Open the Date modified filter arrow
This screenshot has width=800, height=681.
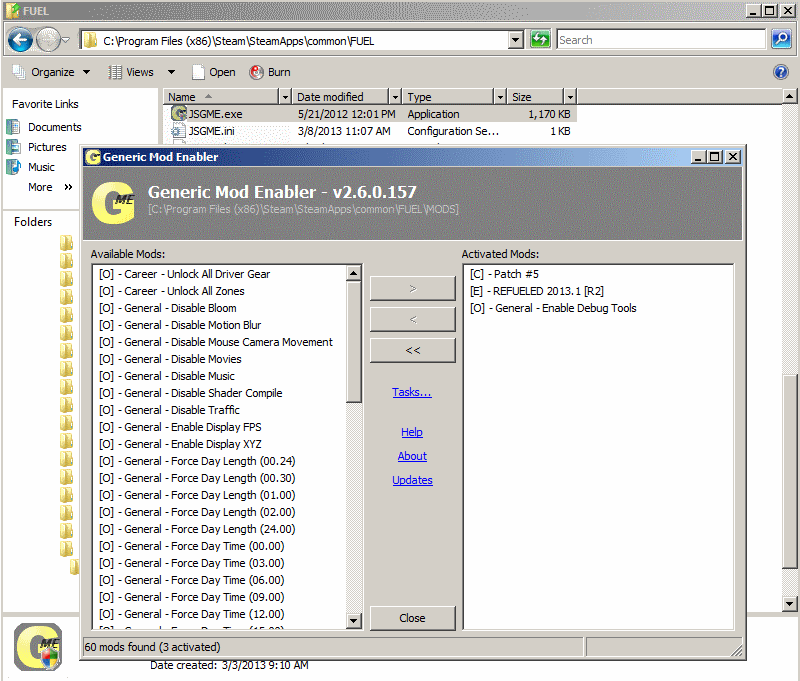[395, 97]
